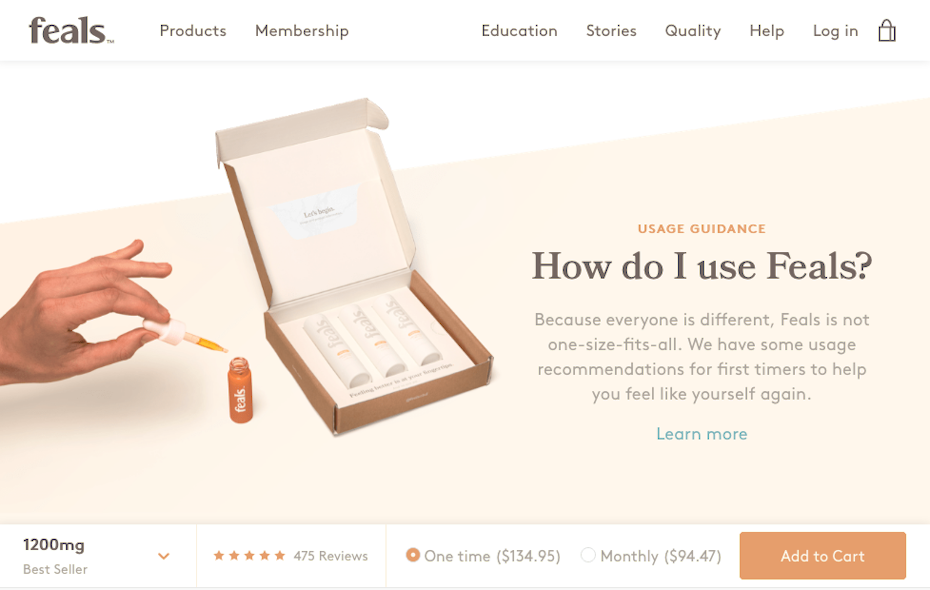Click the five-star rating icons
The image size is (930, 590).
249,556
